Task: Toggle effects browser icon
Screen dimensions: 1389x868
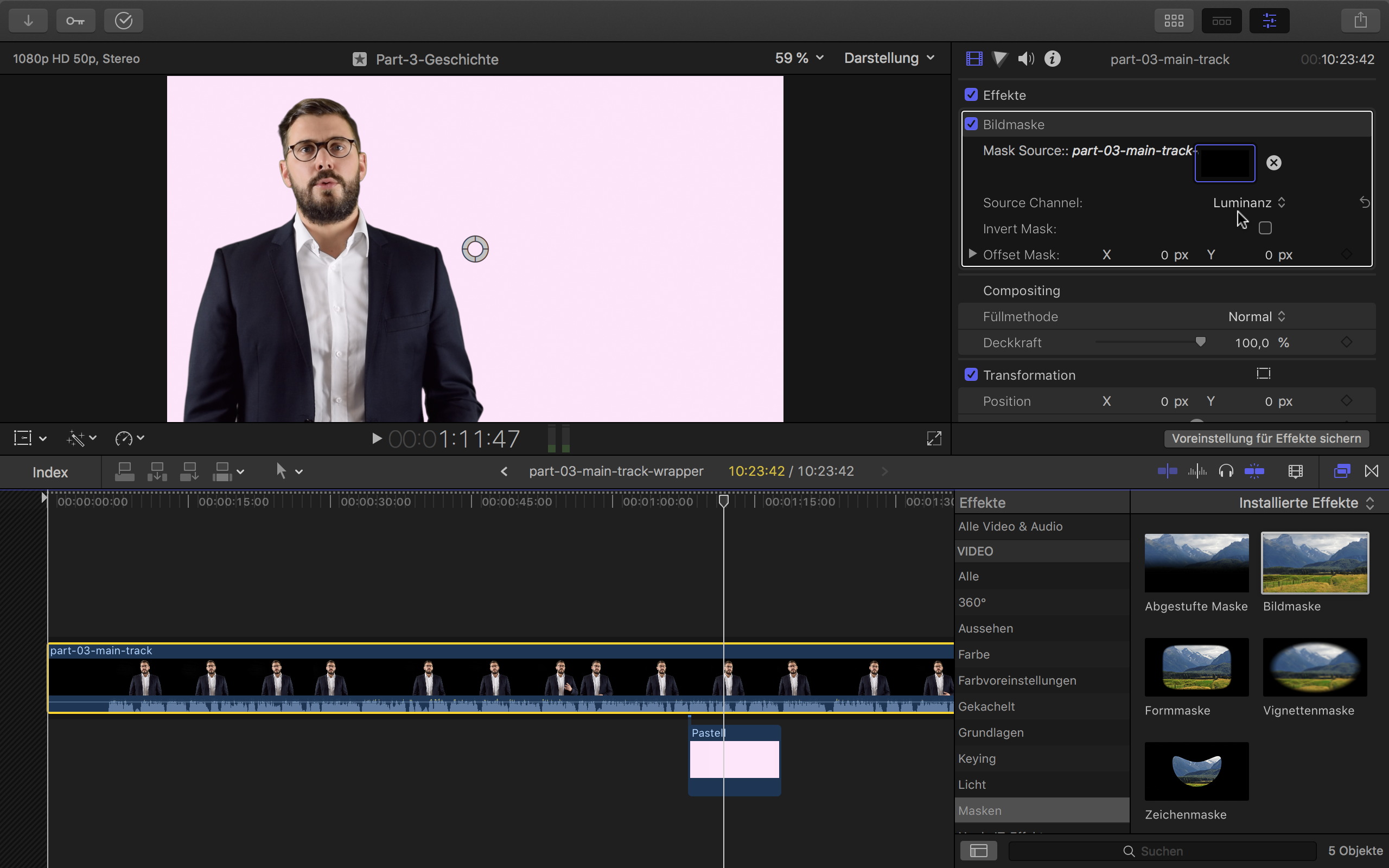Action: pyautogui.click(x=1342, y=471)
